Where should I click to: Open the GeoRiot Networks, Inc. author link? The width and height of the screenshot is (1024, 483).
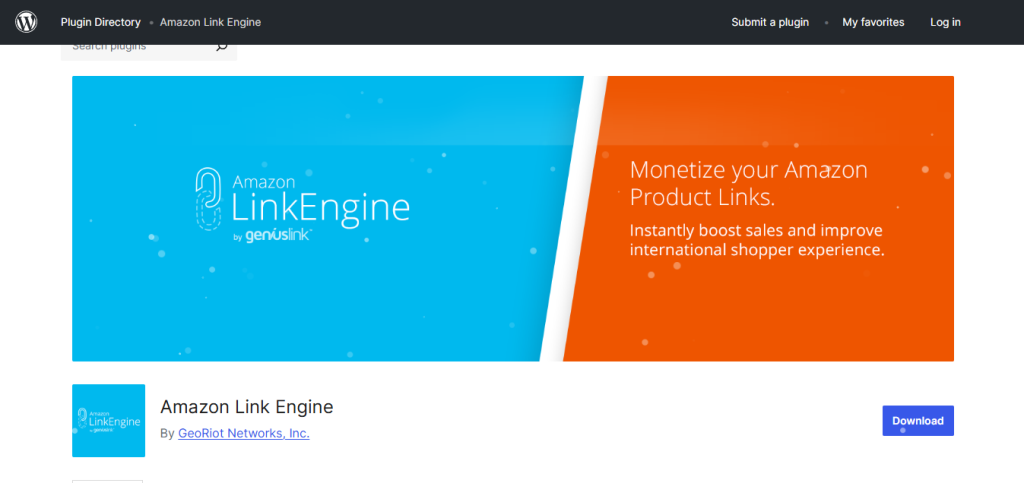click(243, 433)
